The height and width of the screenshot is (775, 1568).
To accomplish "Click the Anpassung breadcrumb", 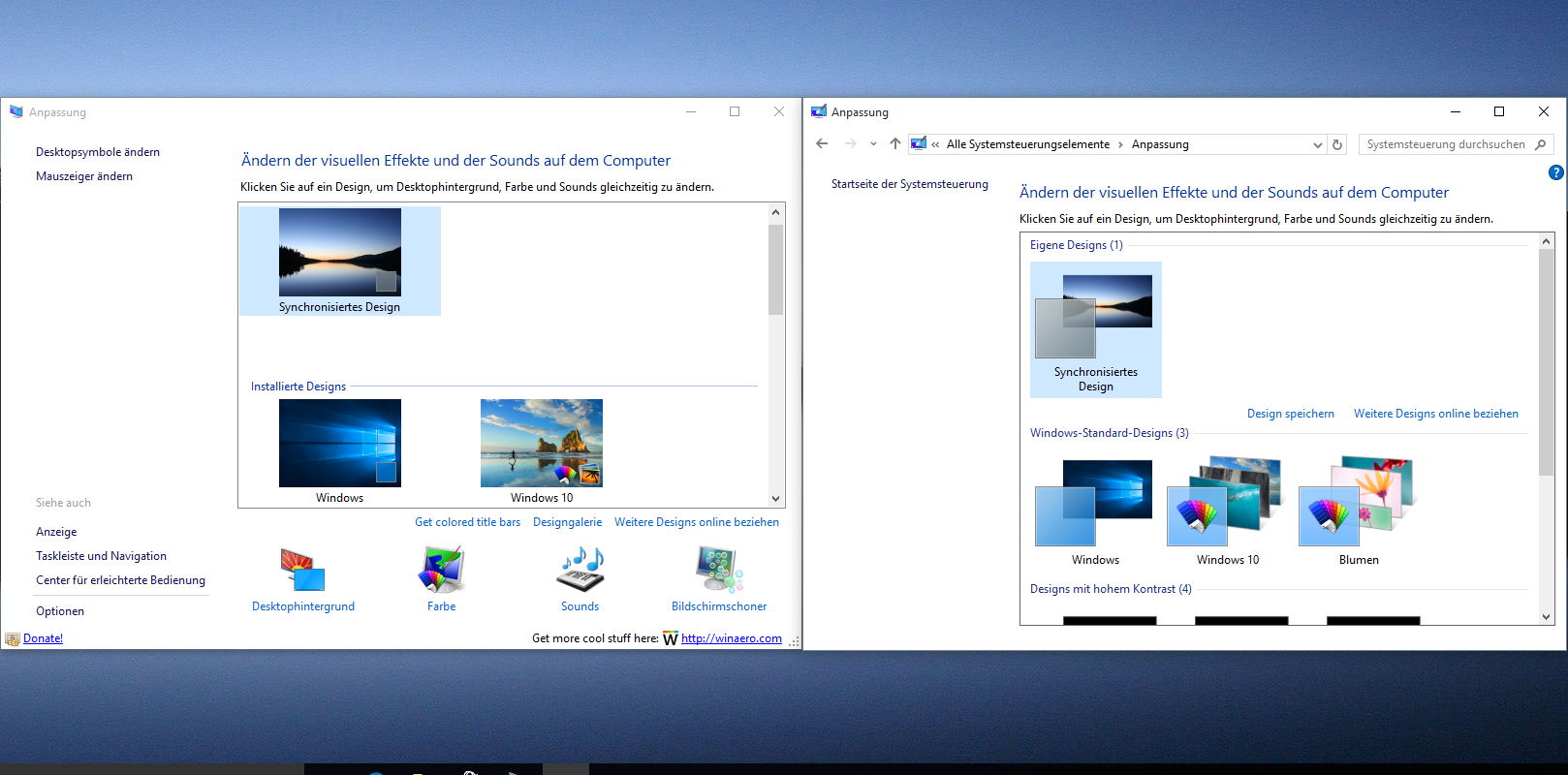I will point(1160,144).
